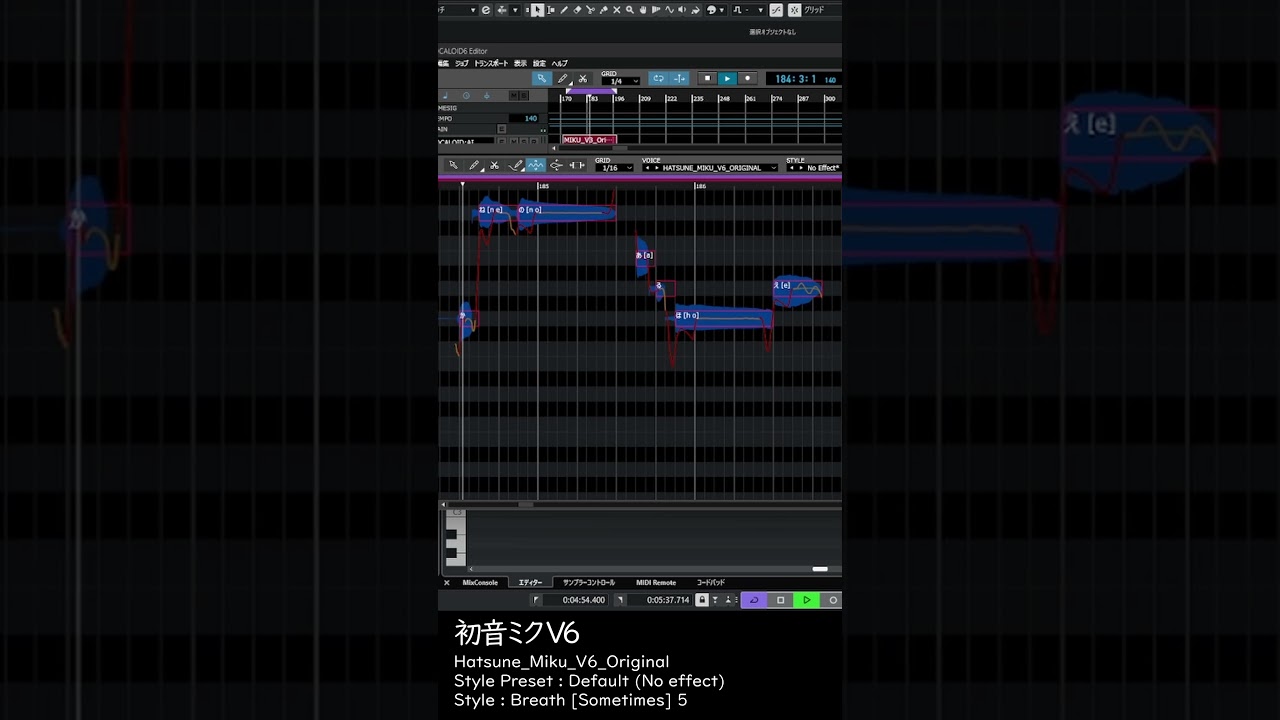Select the piano roll pencil tool
This screenshot has height=720, width=1280.
474,165
